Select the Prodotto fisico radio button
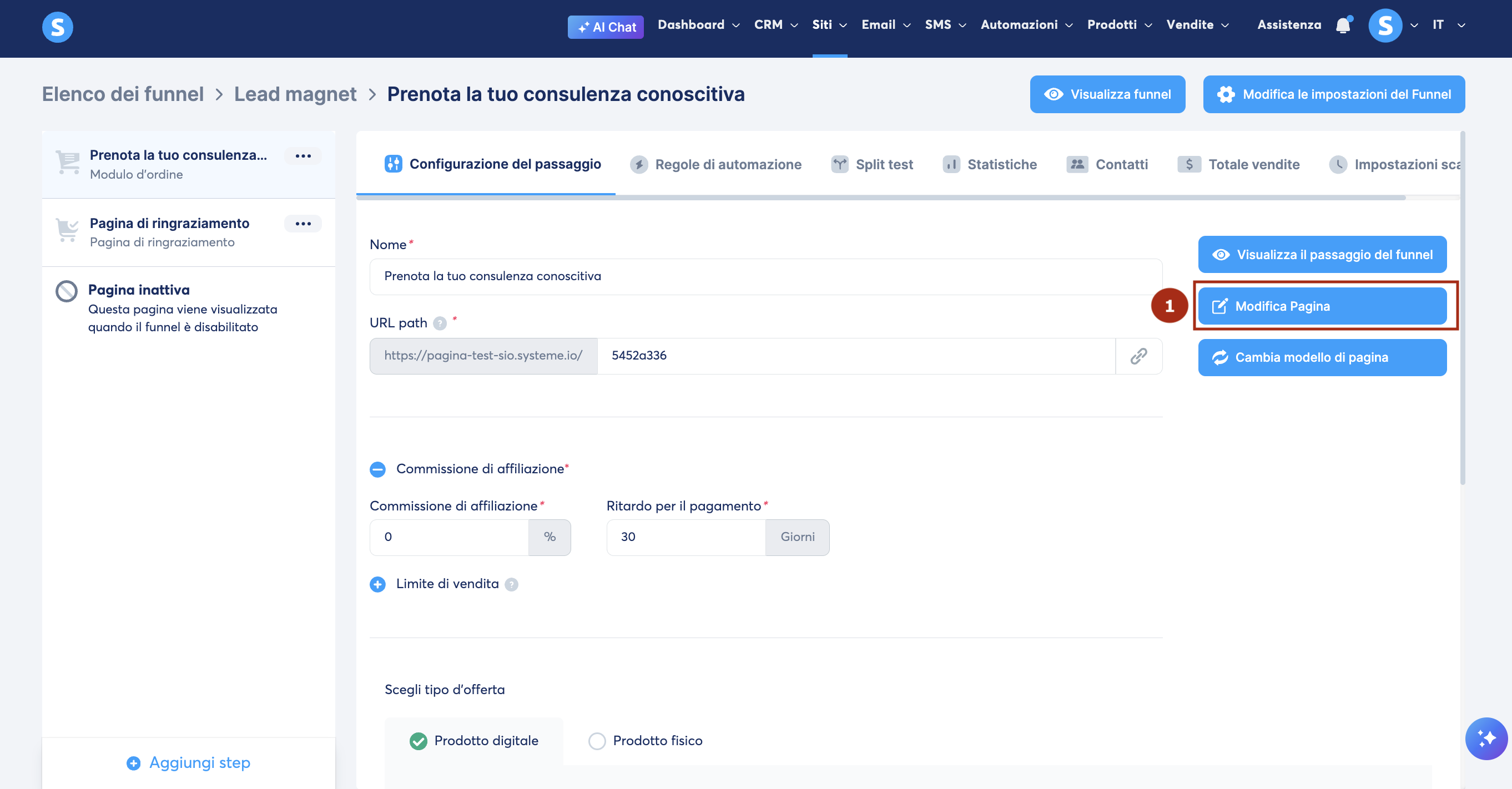The height and width of the screenshot is (789, 1512). pos(597,741)
